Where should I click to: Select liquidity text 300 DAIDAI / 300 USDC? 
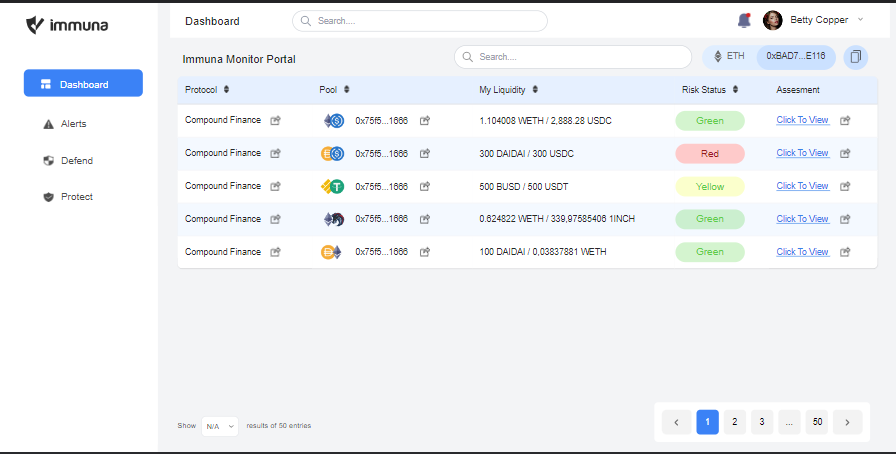(x=526, y=154)
